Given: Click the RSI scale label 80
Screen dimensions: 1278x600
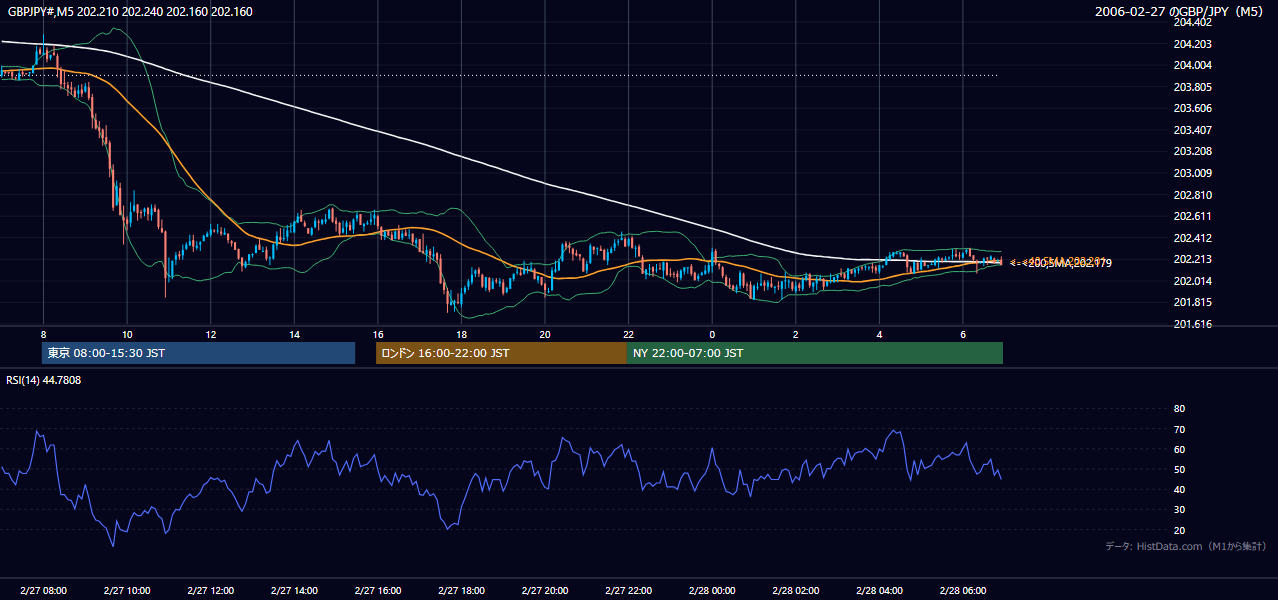Looking at the screenshot, I should [1179, 409].
